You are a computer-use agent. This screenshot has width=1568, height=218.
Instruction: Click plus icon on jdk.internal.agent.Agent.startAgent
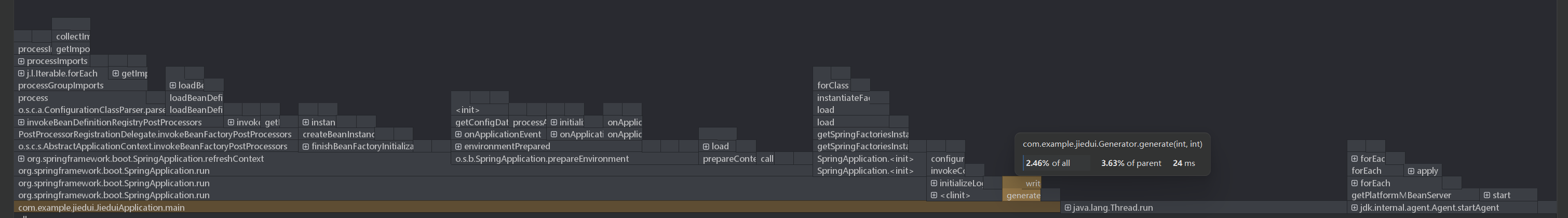coord(1355,208)
